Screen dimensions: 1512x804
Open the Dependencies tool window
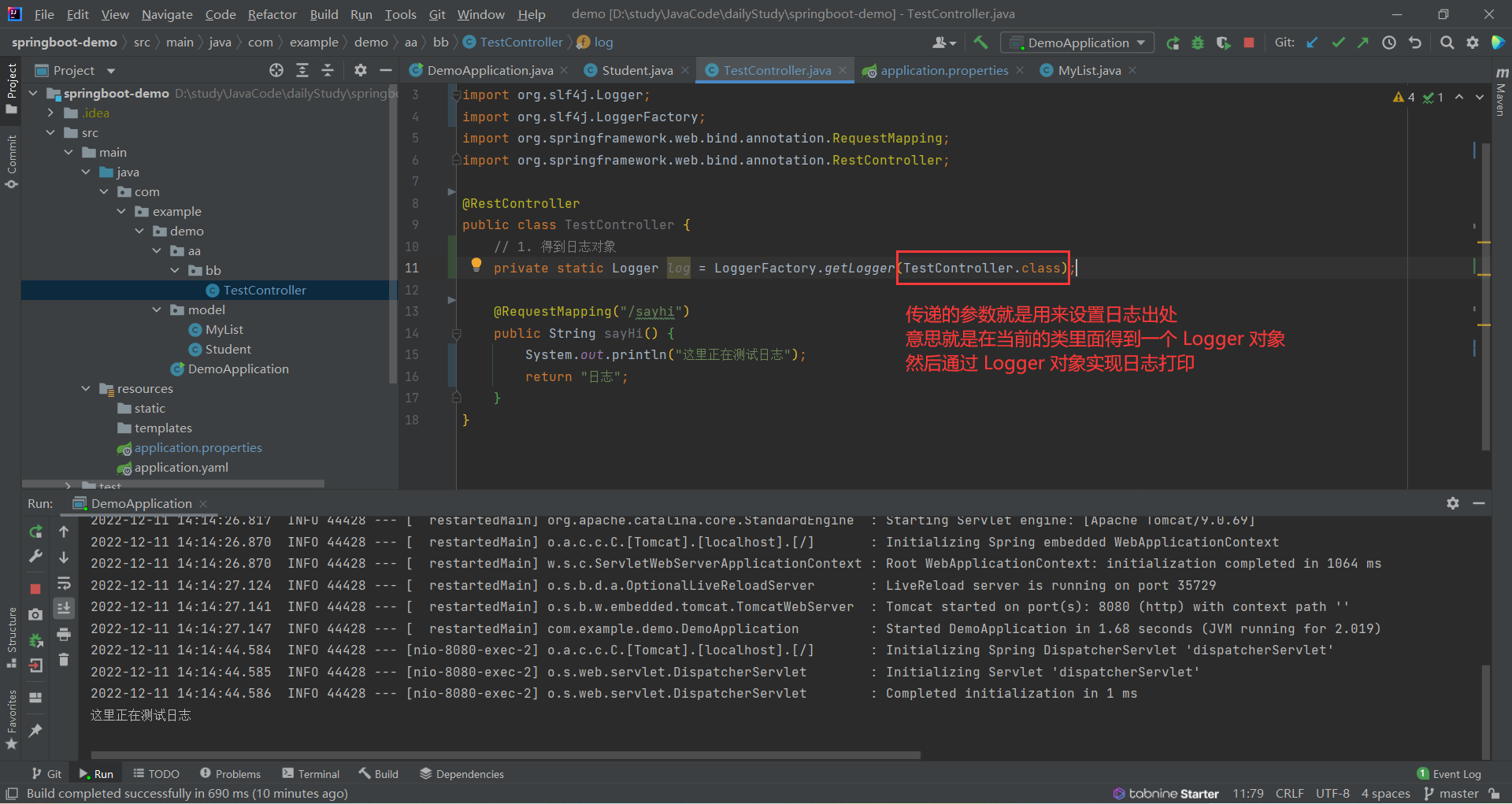[461, 774]
